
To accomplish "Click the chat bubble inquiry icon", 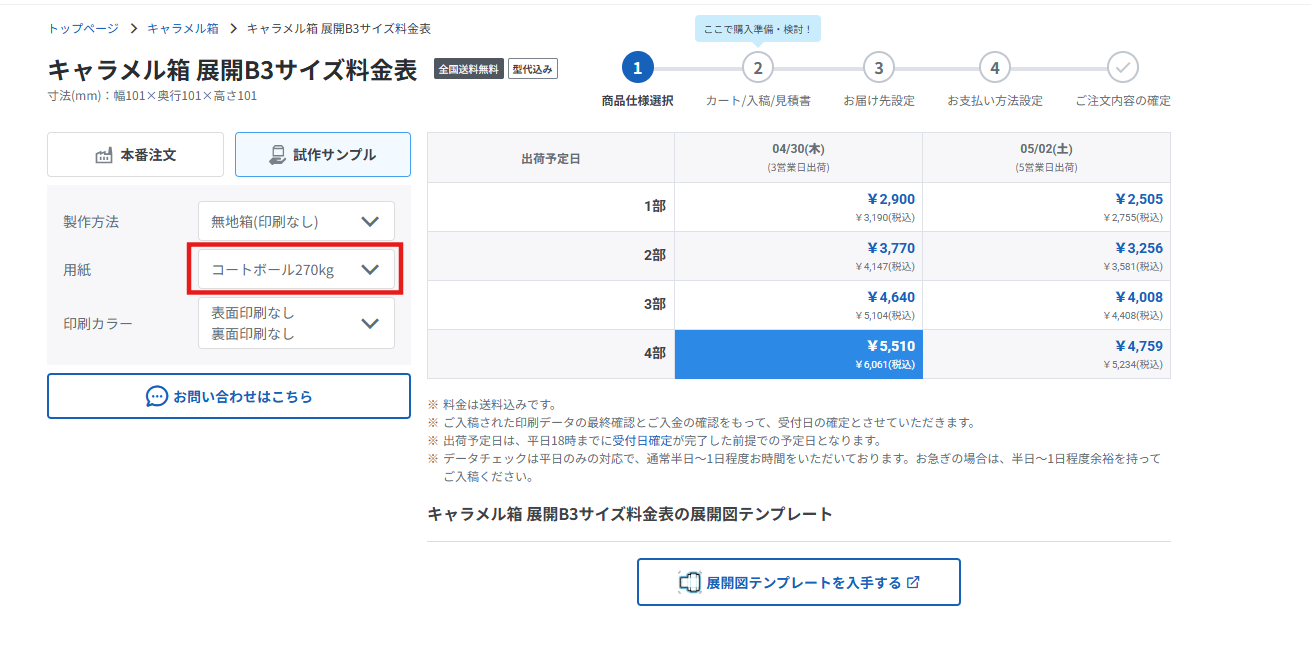I will pyautogui.click(x=157, y=396).
